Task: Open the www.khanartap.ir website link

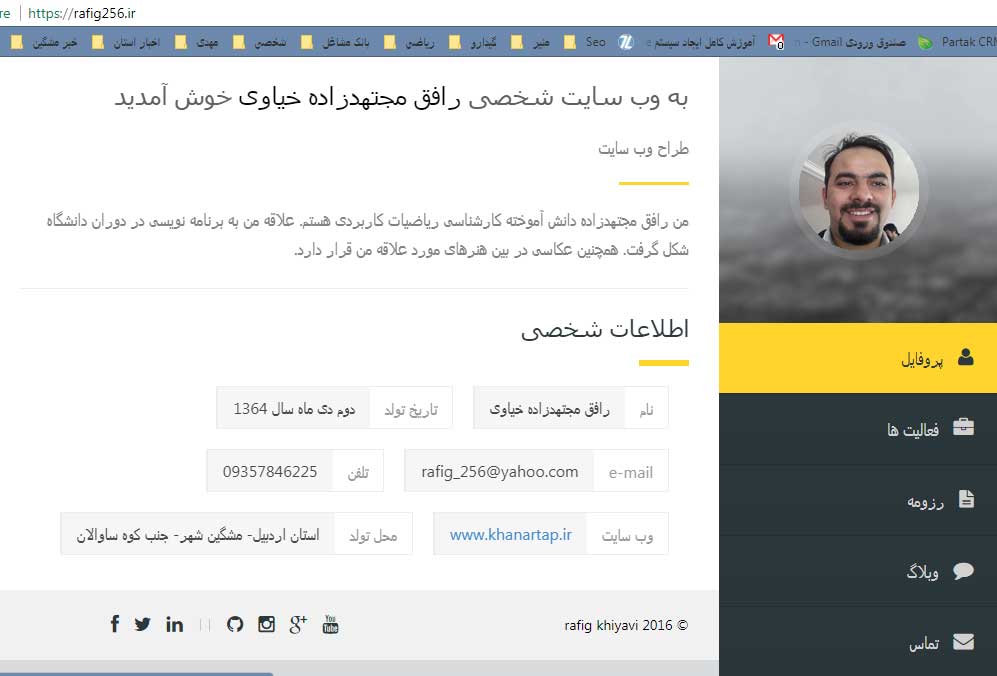Action: click(510, 535)
